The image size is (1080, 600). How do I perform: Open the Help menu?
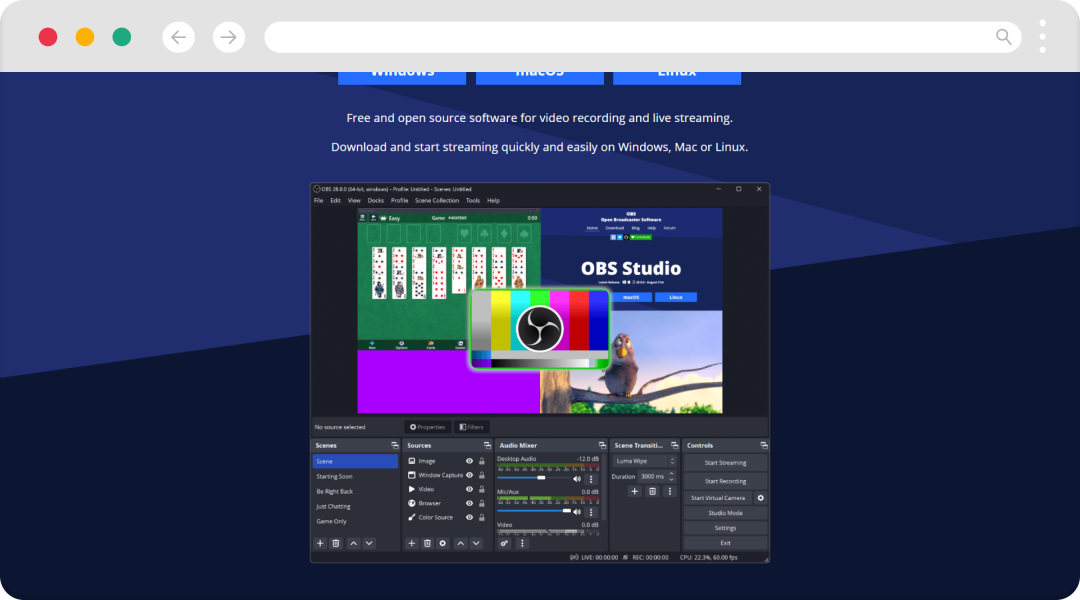(x=493, y=200)
